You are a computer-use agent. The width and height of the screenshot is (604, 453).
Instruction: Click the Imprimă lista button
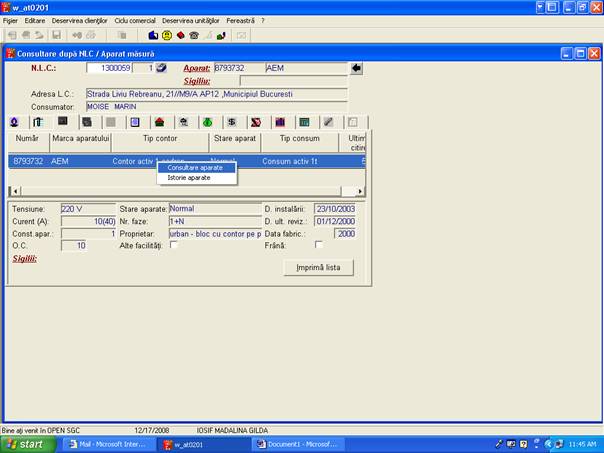pos(318,267)
